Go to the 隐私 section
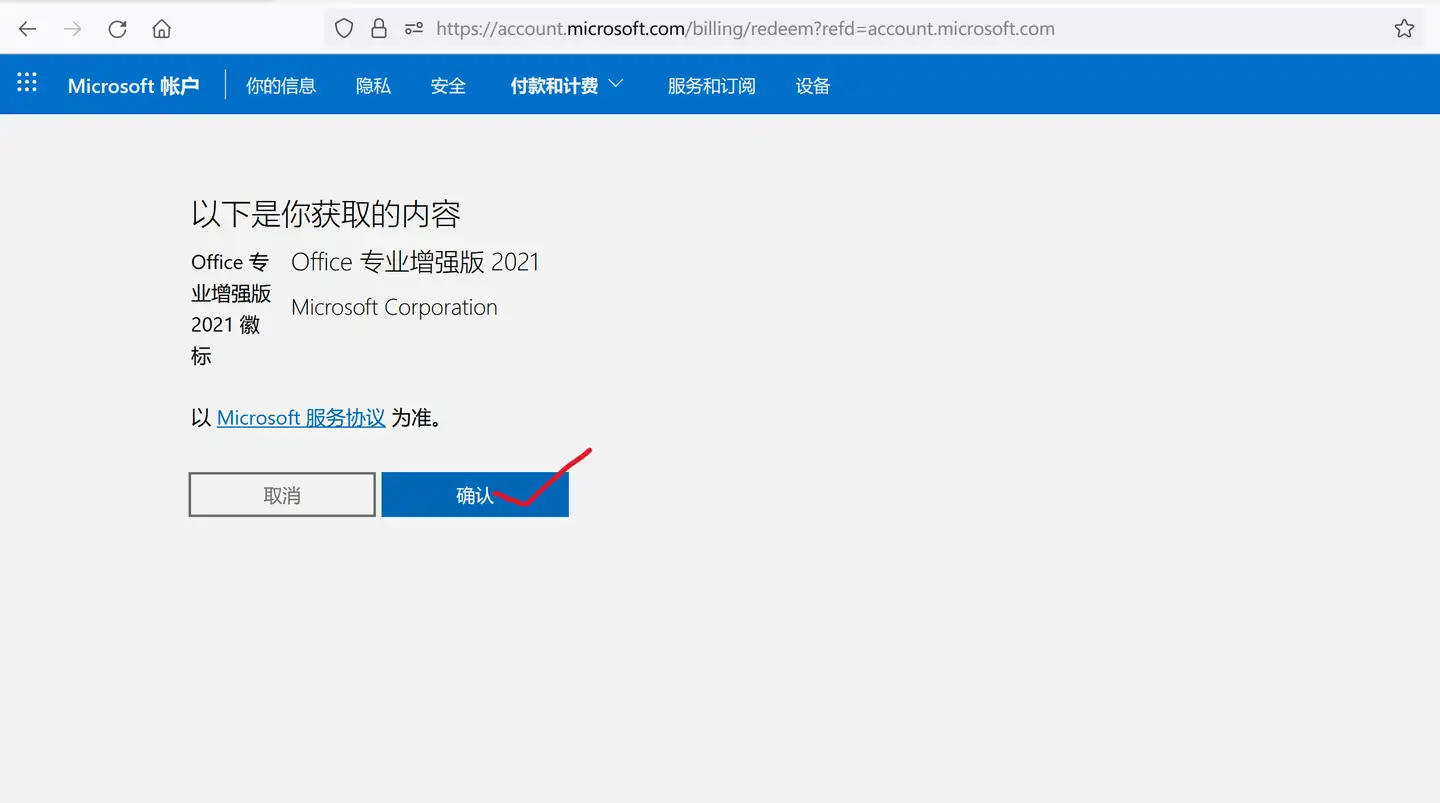 [373, 86]
